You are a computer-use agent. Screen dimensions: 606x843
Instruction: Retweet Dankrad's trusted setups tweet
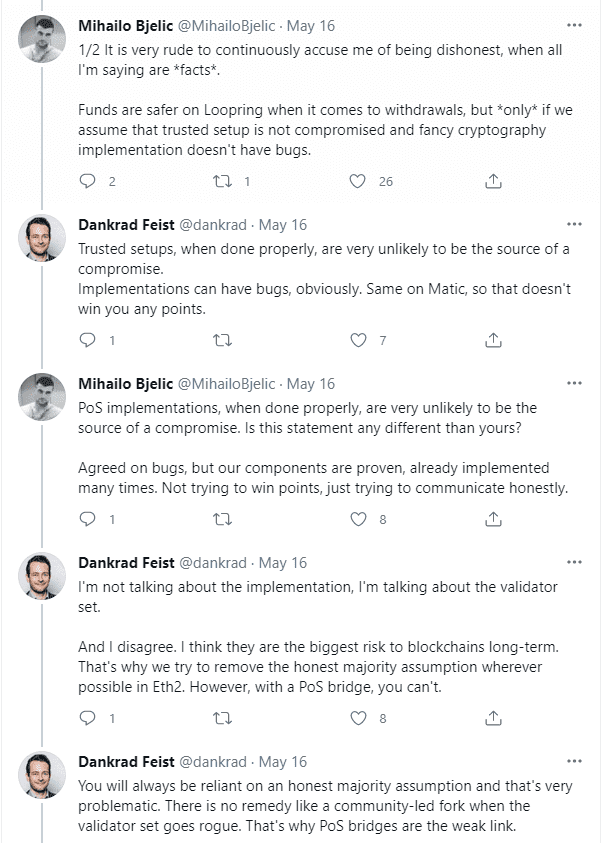[223, 340]
